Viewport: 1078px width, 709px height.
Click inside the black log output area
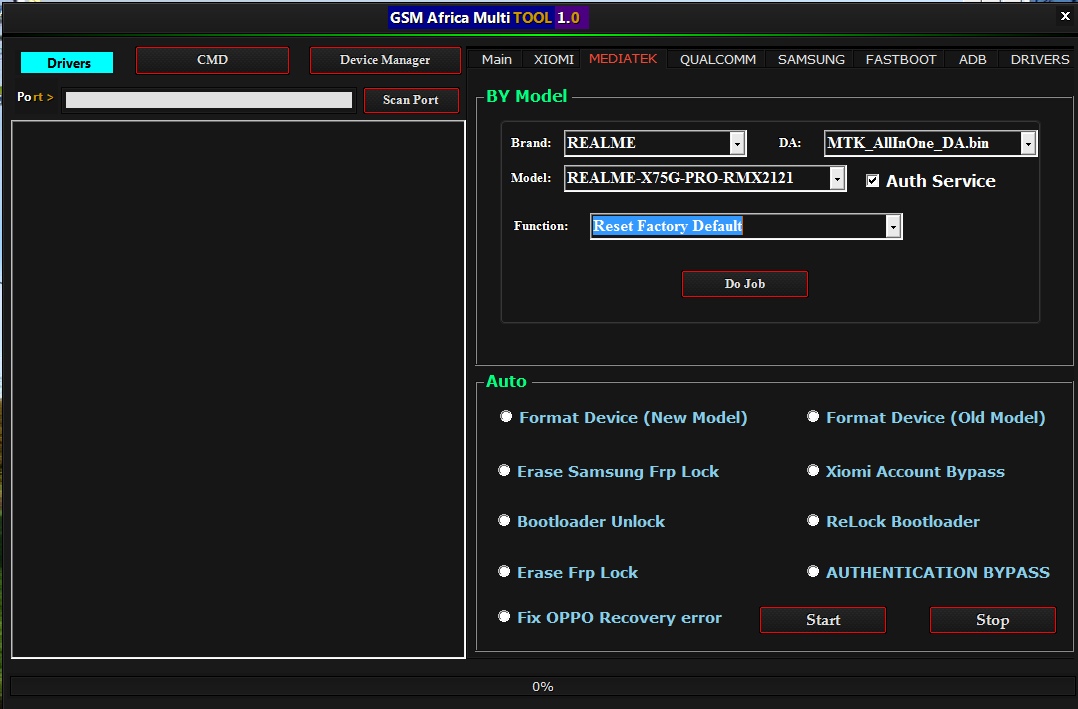239,389
